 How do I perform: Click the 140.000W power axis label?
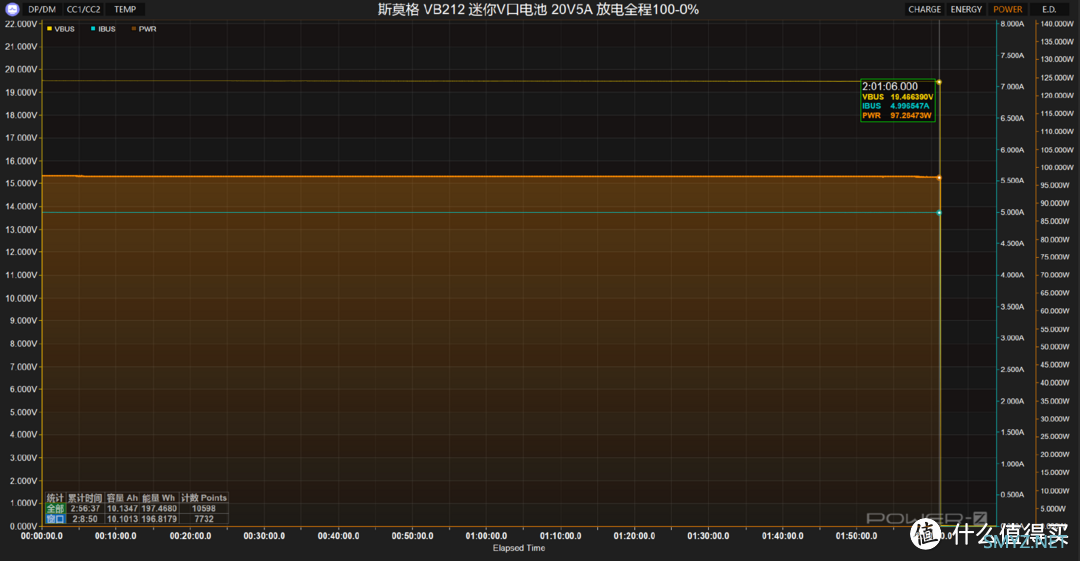pos(1057,24)
